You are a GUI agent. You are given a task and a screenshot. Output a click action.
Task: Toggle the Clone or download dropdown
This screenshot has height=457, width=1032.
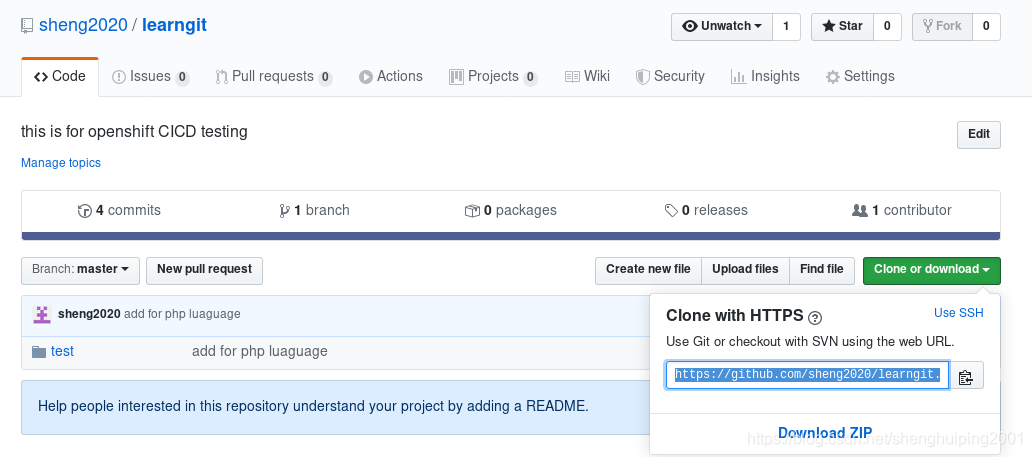click(931, 270)
